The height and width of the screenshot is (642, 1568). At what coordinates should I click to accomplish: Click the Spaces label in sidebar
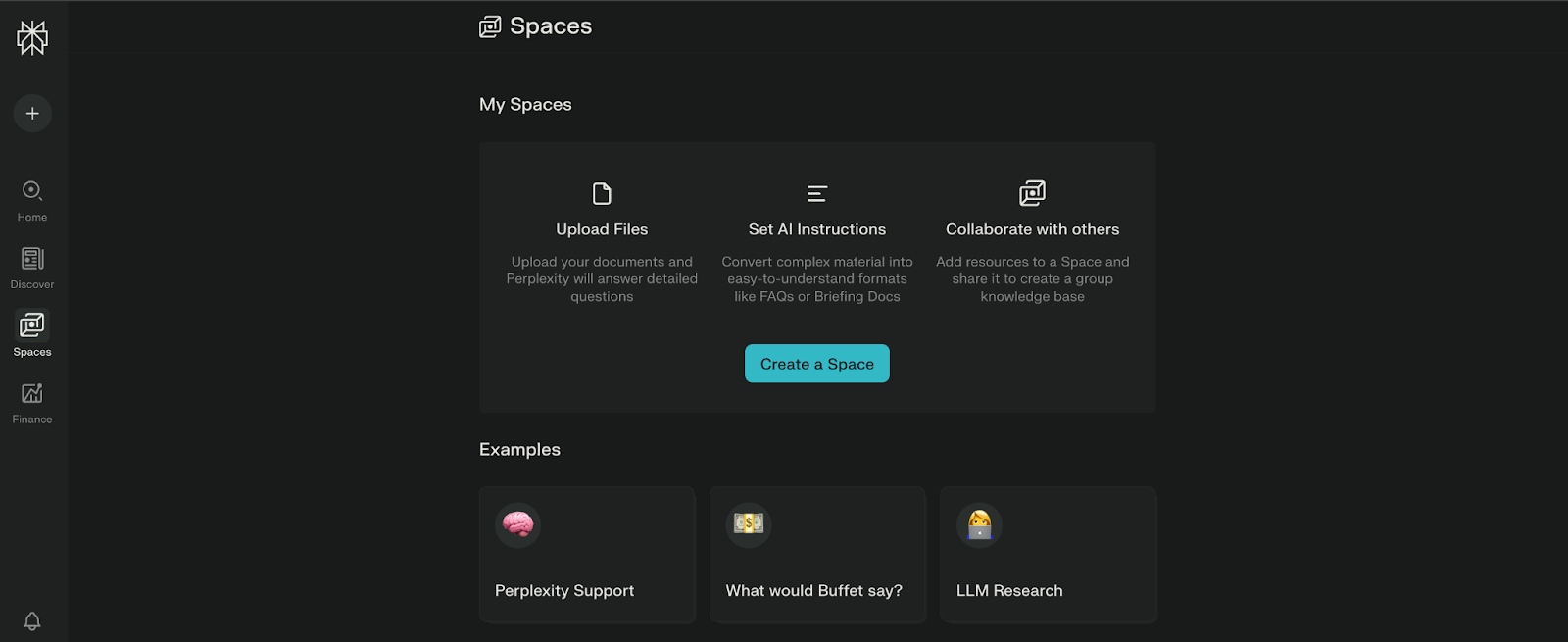pyautogui.click(x=32, y=352)
